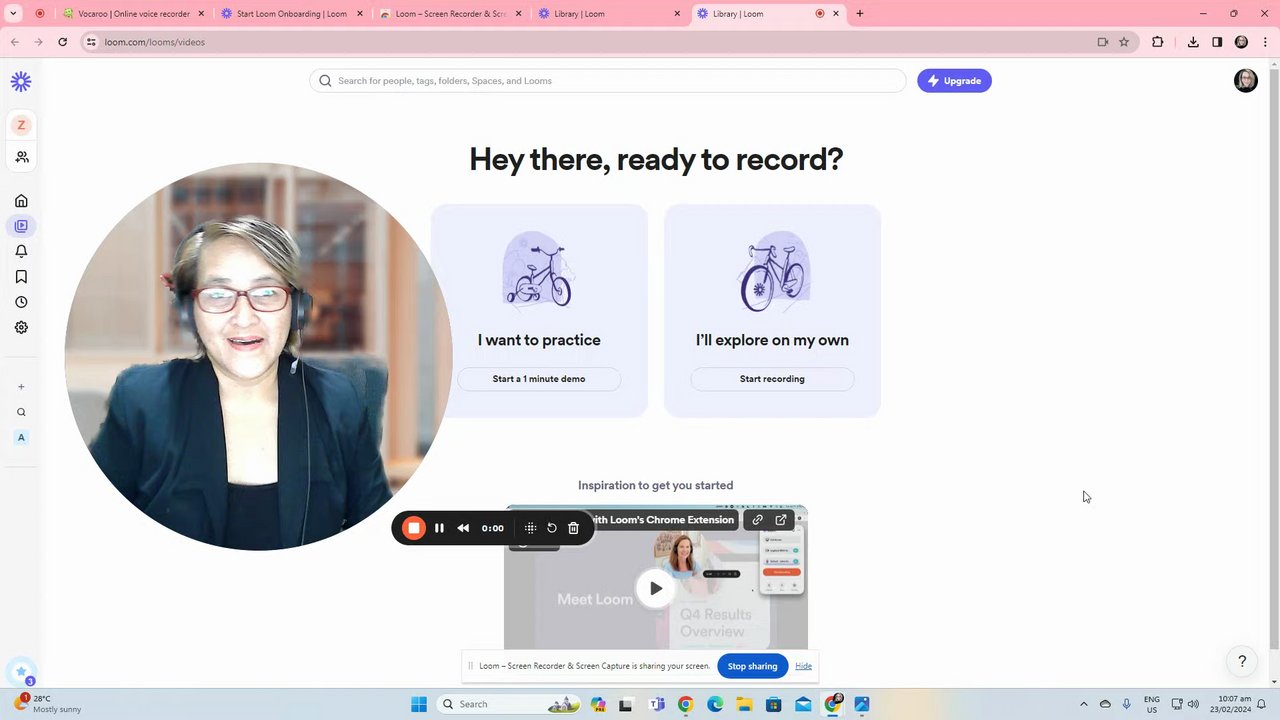Screen dimensions: 1280x720
Task: Open Chrome downloads
Action: [1193, 42]
